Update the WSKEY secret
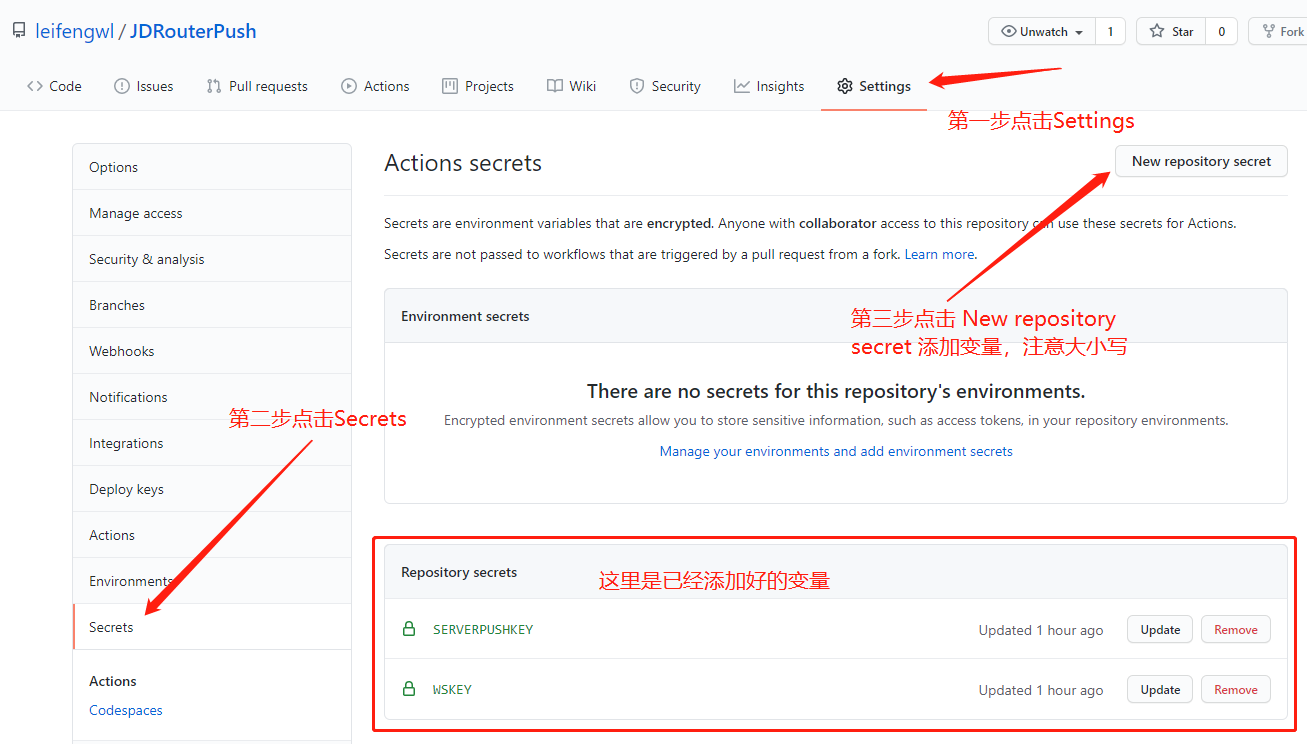This screenshot has width=1307, height=744. click(x=1160, y=689)
